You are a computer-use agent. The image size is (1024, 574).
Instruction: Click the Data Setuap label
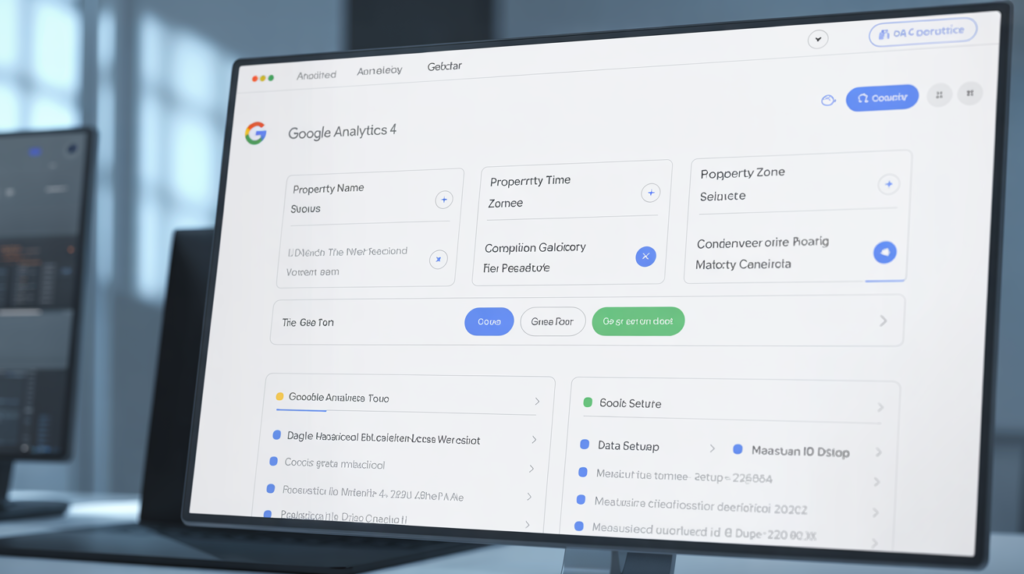point(628,446)
